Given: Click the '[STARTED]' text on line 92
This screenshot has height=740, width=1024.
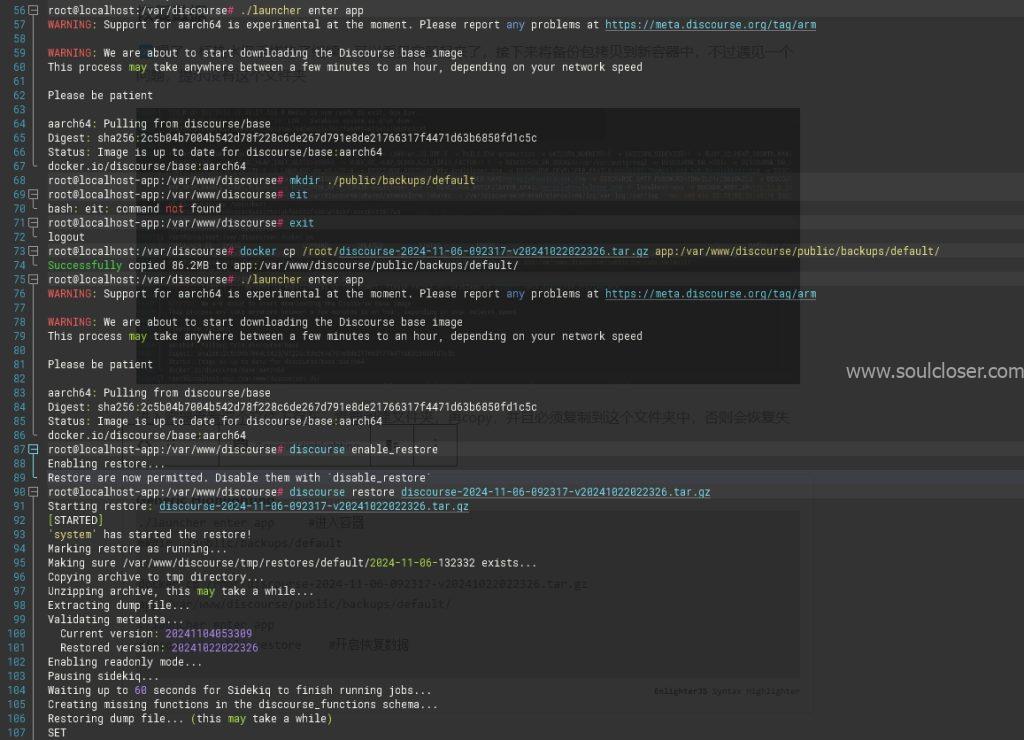Looking at the screenshot, I should point(75,521).
